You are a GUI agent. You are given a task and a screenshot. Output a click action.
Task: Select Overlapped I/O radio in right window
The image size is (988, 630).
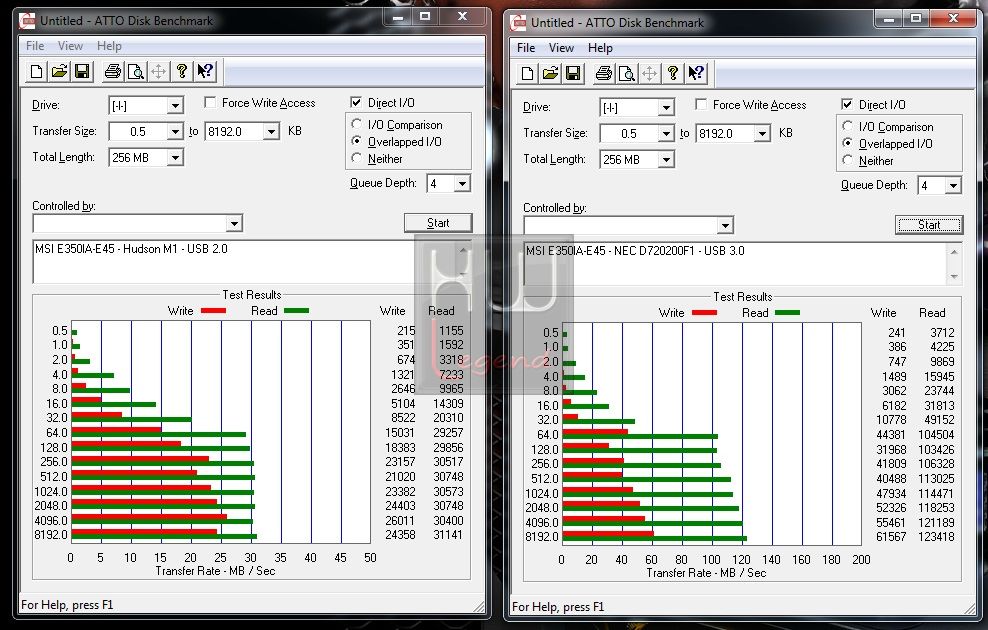coord(847,143)
